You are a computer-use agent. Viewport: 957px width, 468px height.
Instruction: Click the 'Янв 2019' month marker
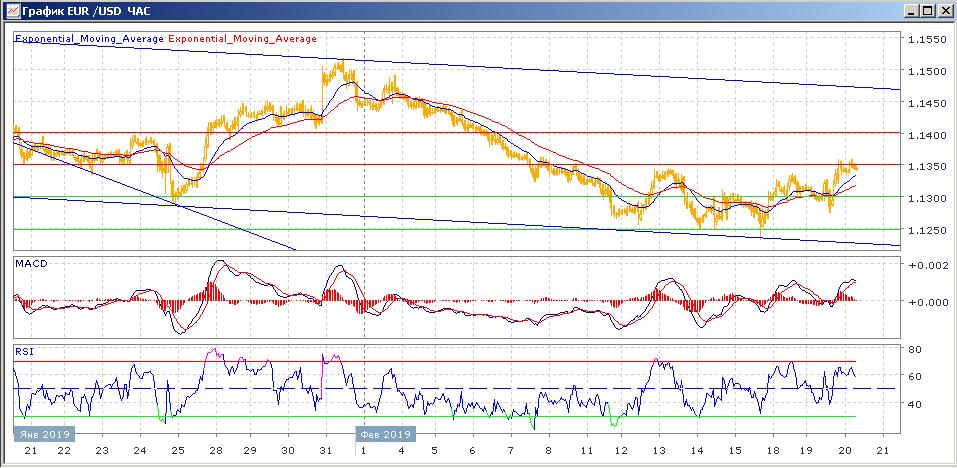44,434
